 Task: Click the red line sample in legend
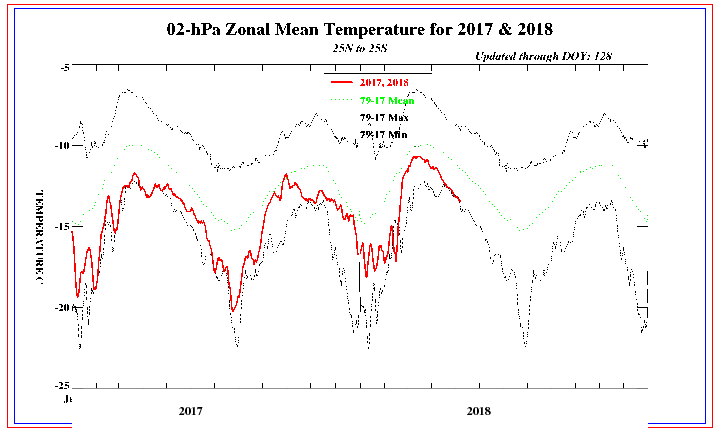pos(342,82)
